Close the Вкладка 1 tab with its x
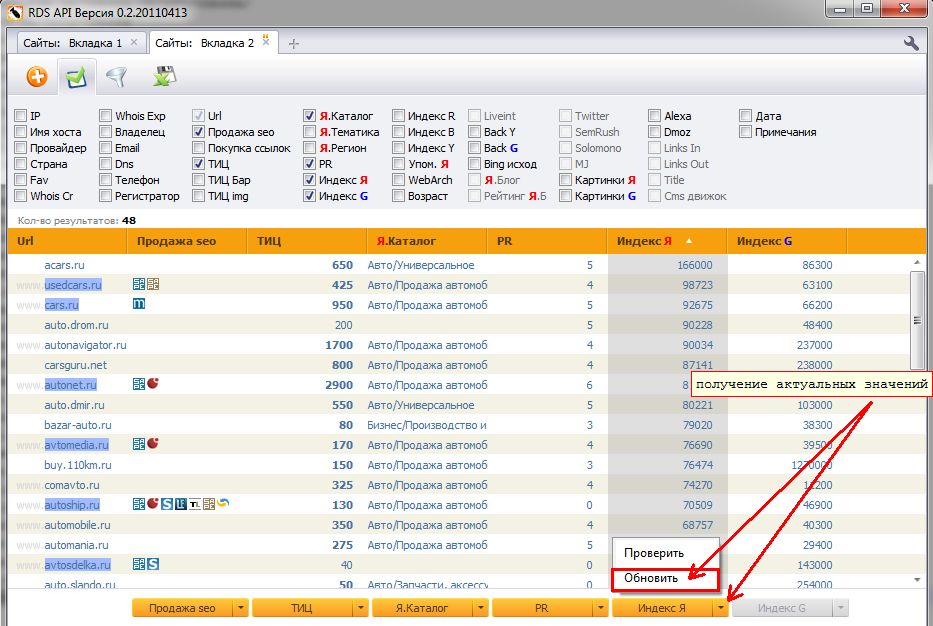933x626 pixels. [134, 42]
